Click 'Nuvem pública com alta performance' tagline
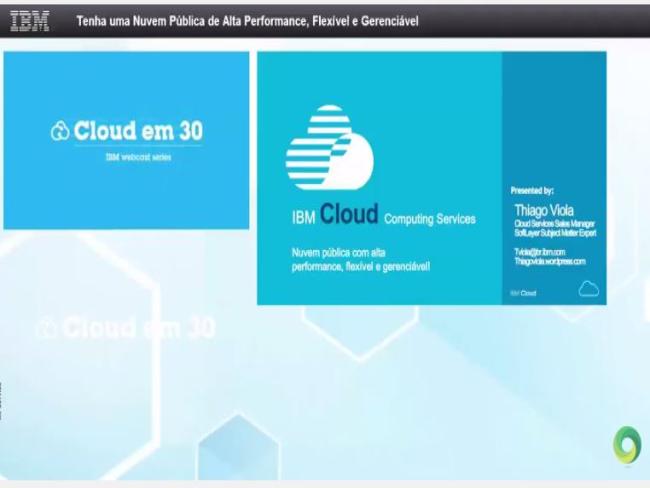Viewport: 650px width, 488px height. coord(361,260)
